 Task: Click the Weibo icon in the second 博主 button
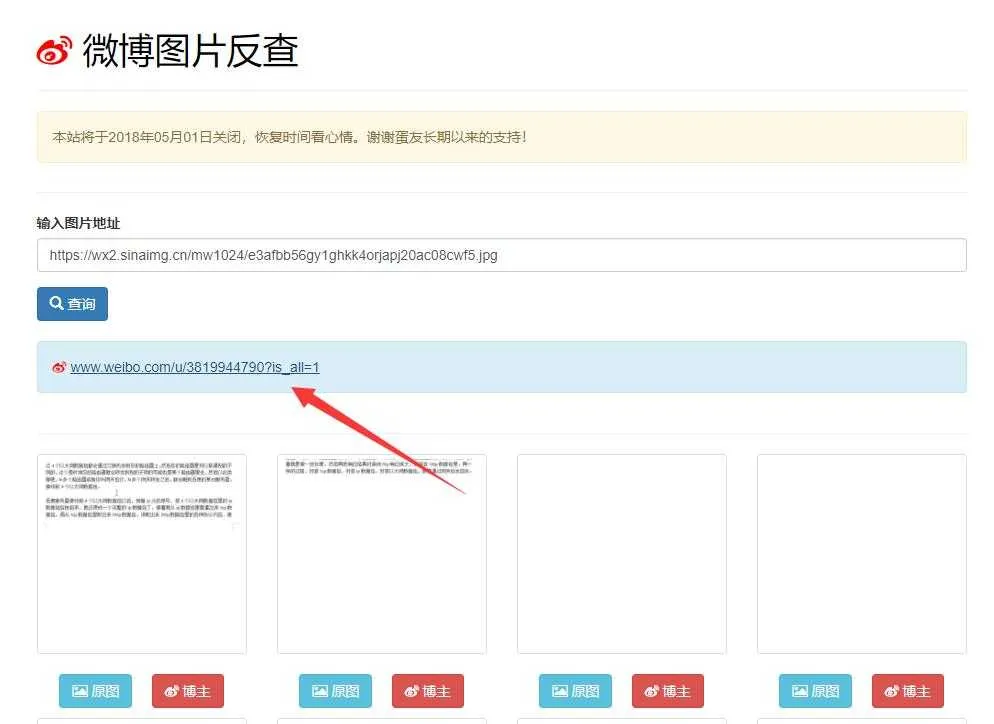[410, 690]
